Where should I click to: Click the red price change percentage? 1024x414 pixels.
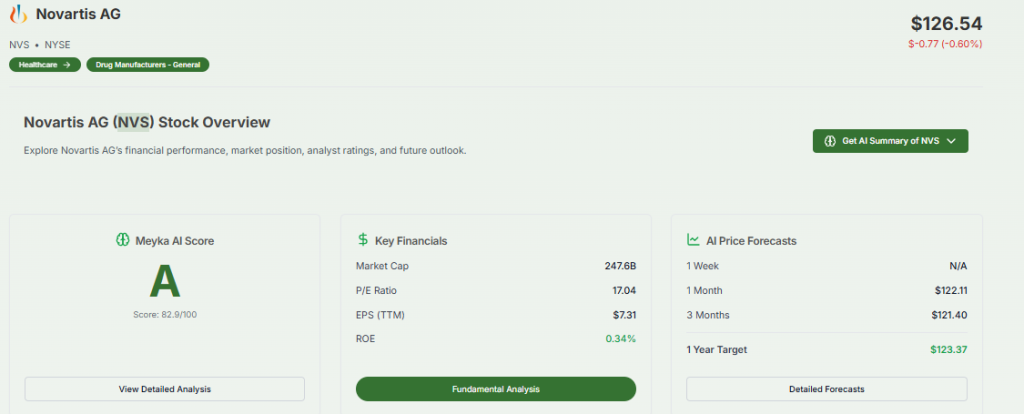945,43
